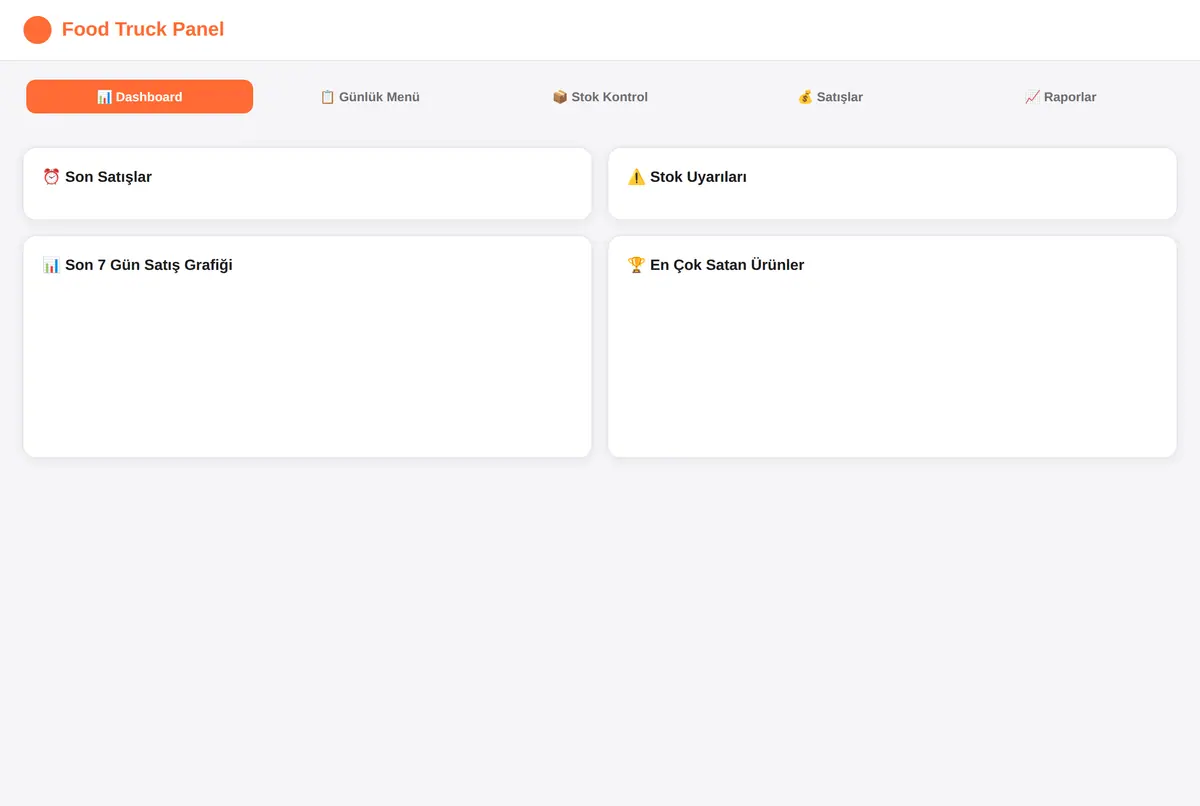This screenshot has width=1200, height=806.
Task: Click the warning triangle icon in Stok Uyarıları
Action: coord(636,177)
